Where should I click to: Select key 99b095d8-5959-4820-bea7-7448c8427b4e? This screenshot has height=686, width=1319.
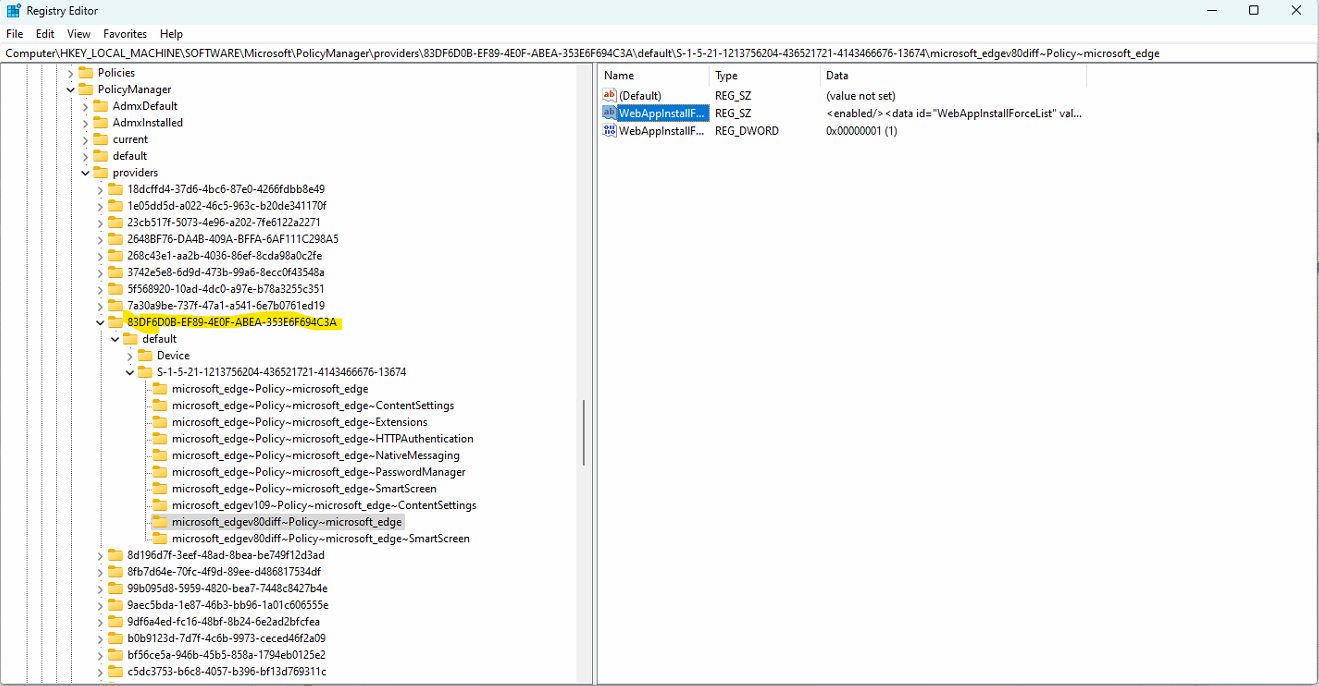227,588
